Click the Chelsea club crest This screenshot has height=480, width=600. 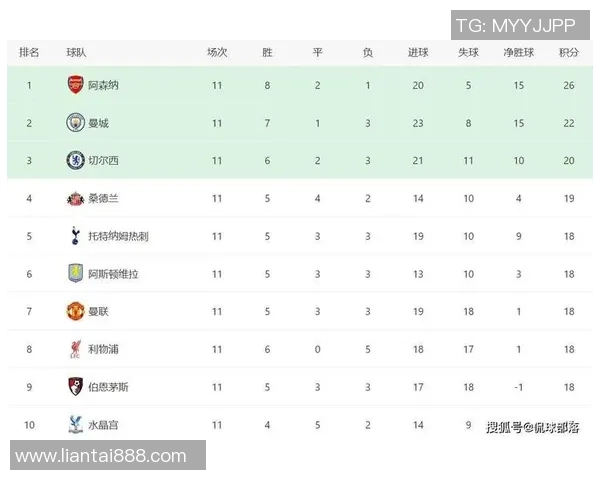tap(76, 160)
